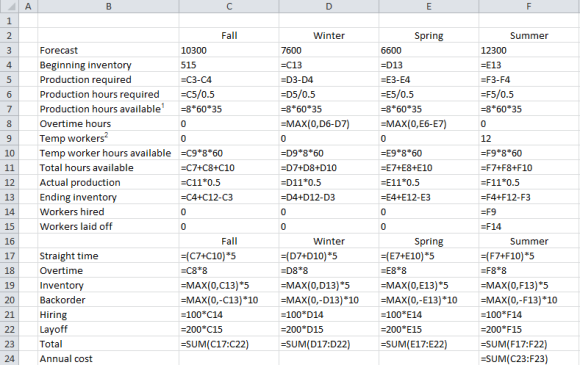Click Summer workers hired cell =F9
Screen dimensions: 580x365
click(x=529, y=212)
